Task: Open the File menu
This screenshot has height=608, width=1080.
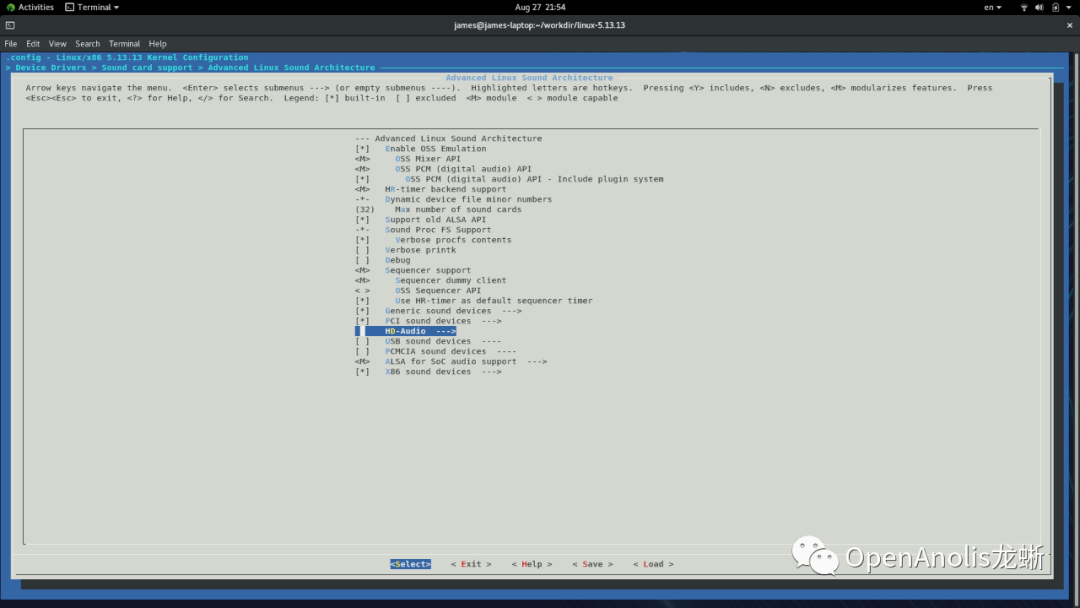Action: point(11,43)
